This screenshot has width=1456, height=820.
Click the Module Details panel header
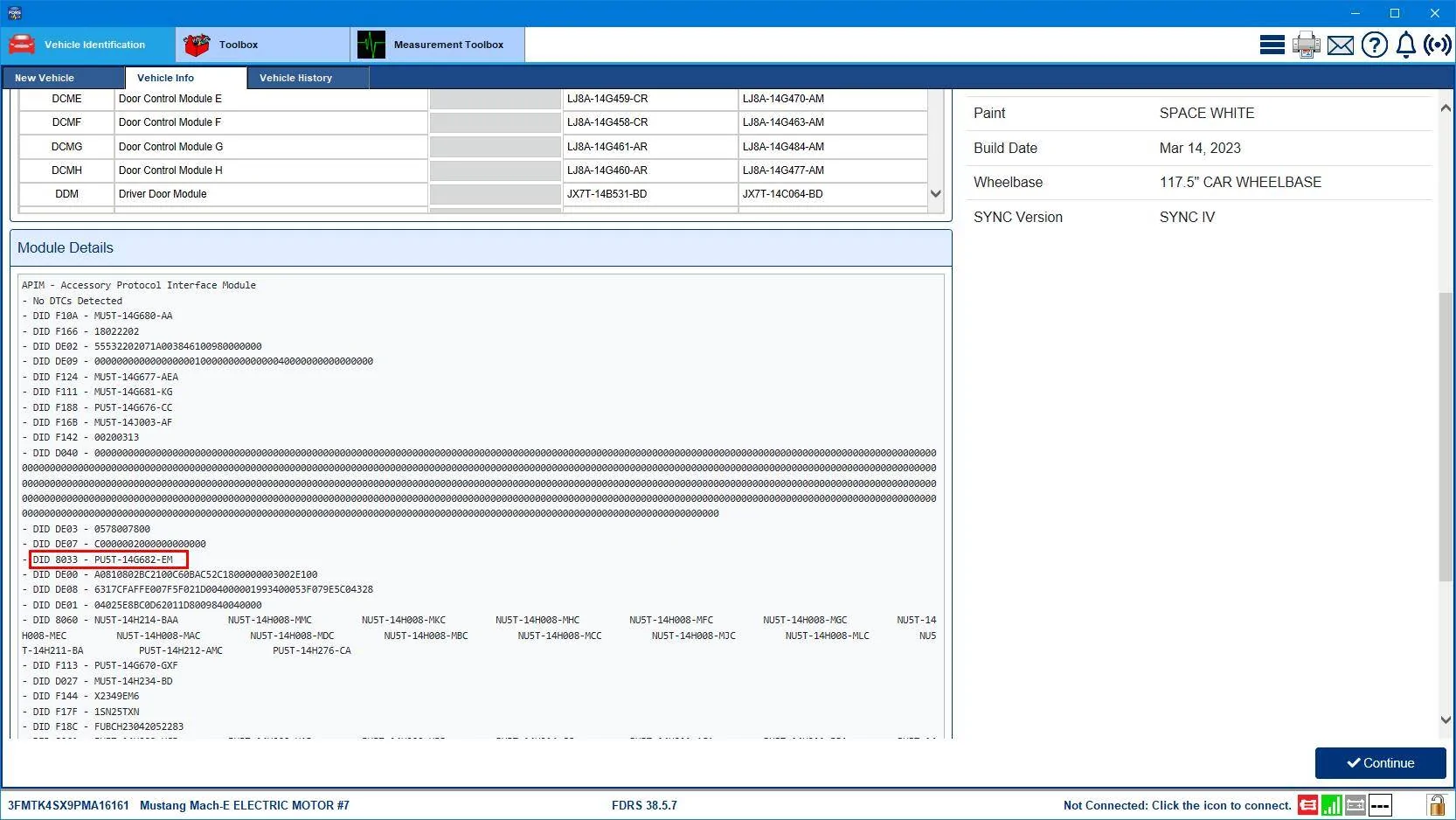pyautogui.click(x=481, y=248)
